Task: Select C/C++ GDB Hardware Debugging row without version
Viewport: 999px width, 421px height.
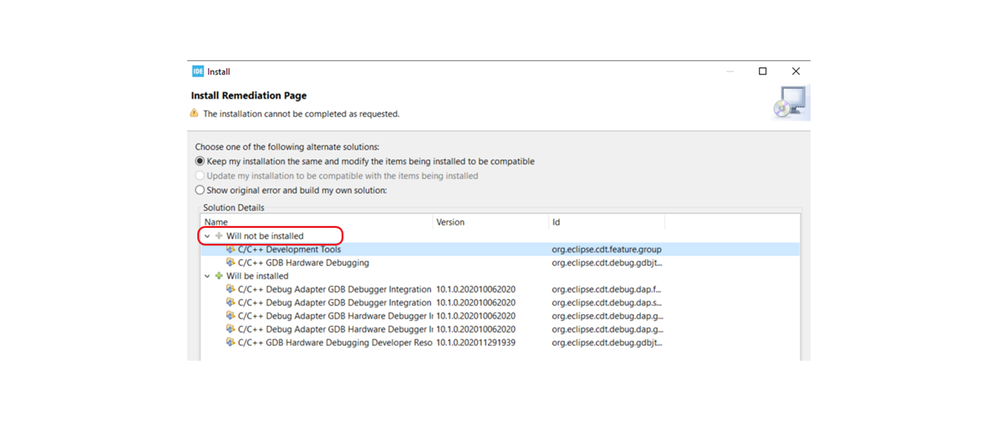Action: click(303, 262)
